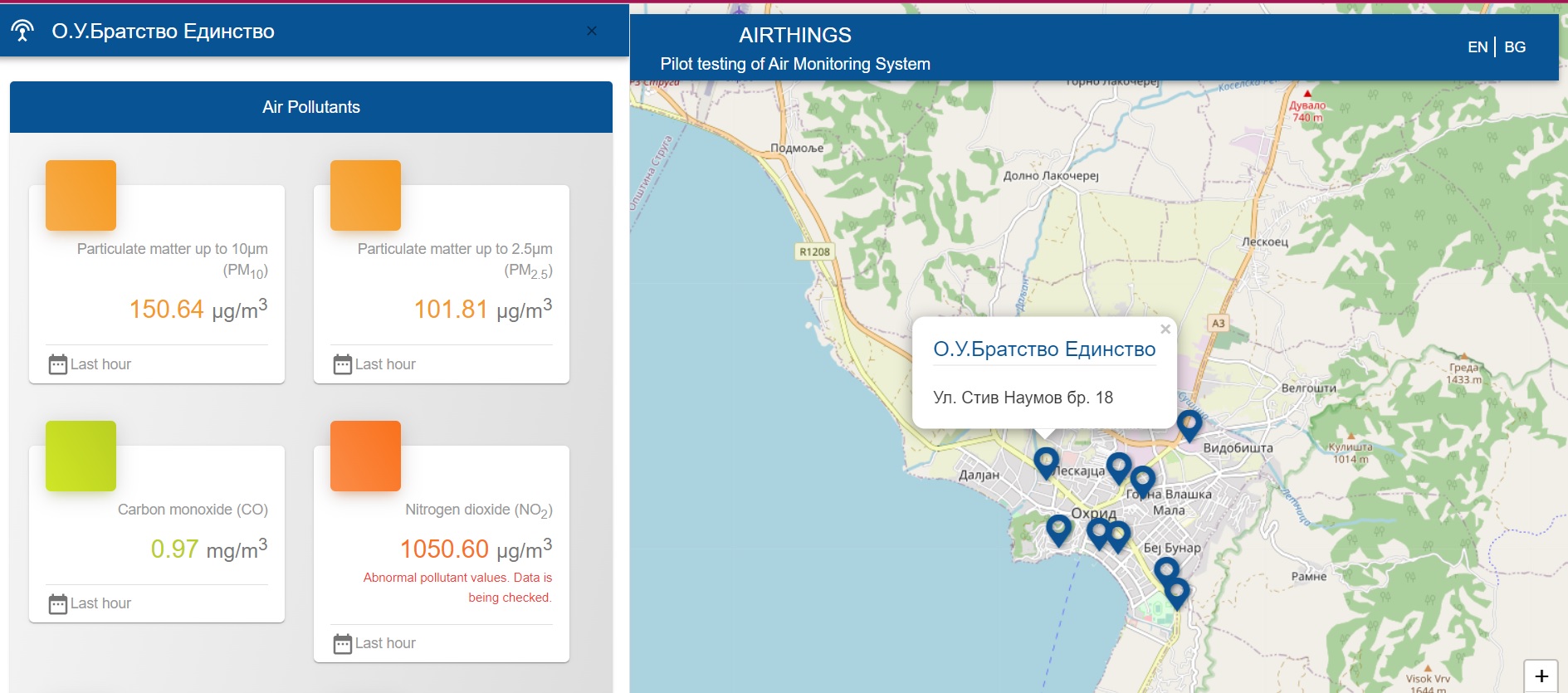Select the map marker directly beneath the station popup
Screen dimensions: 1568x693
(x=1046, y=461)
